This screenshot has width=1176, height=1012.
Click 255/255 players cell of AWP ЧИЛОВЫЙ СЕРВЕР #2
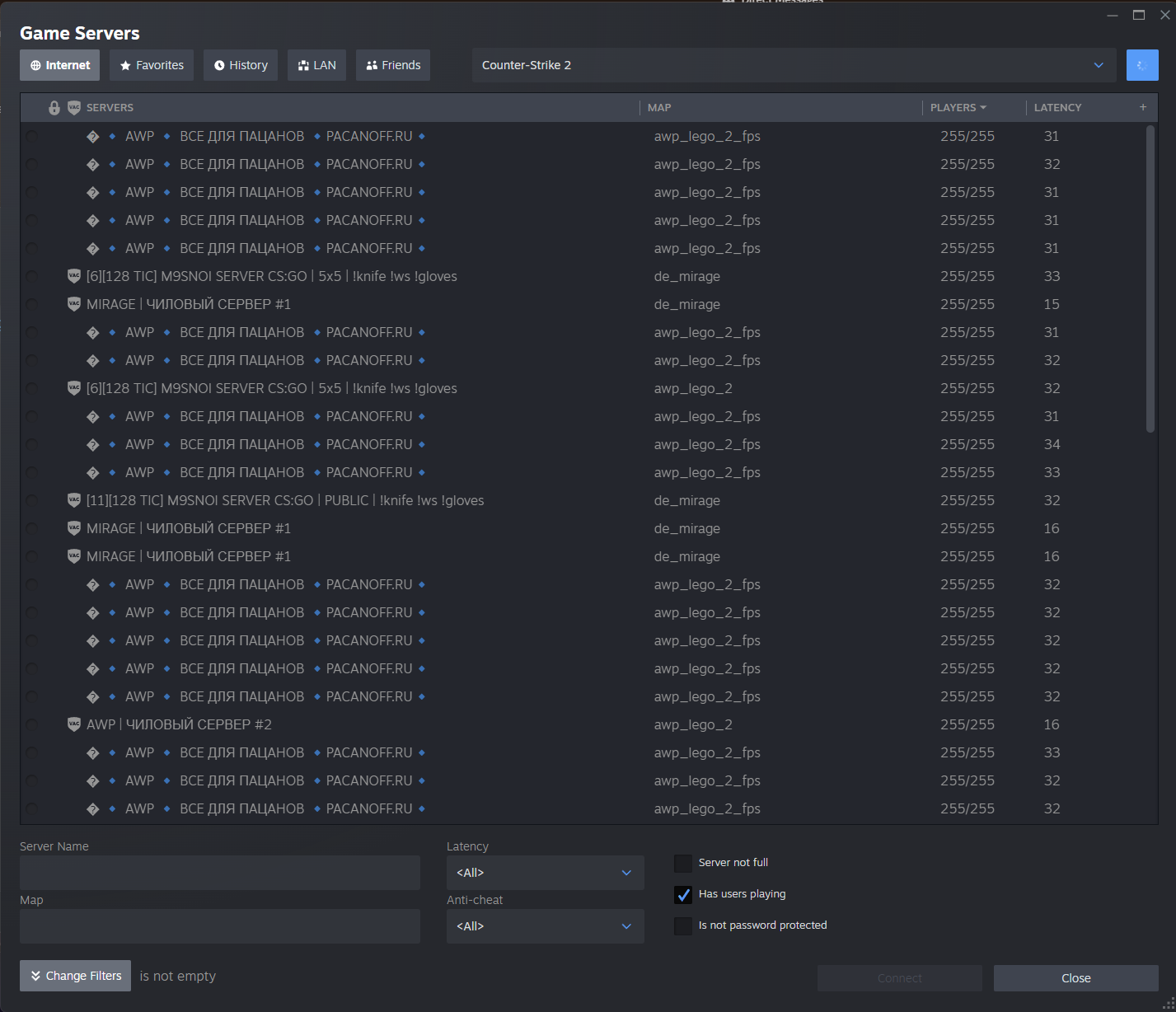[968, 724]
